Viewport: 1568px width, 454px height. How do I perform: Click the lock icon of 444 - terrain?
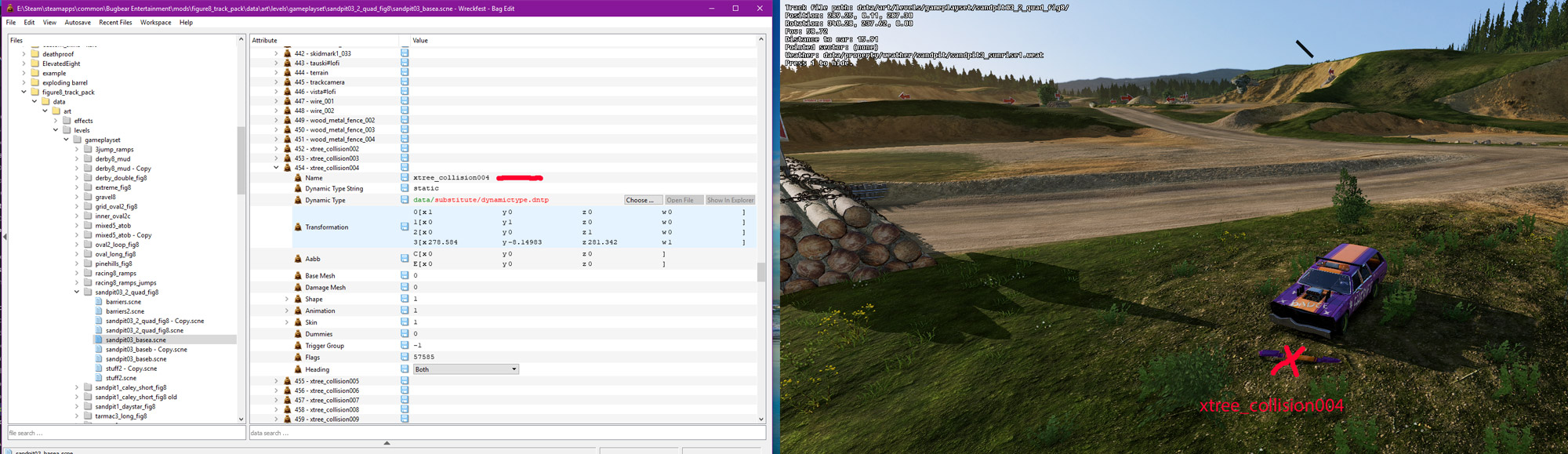point(288,73)
